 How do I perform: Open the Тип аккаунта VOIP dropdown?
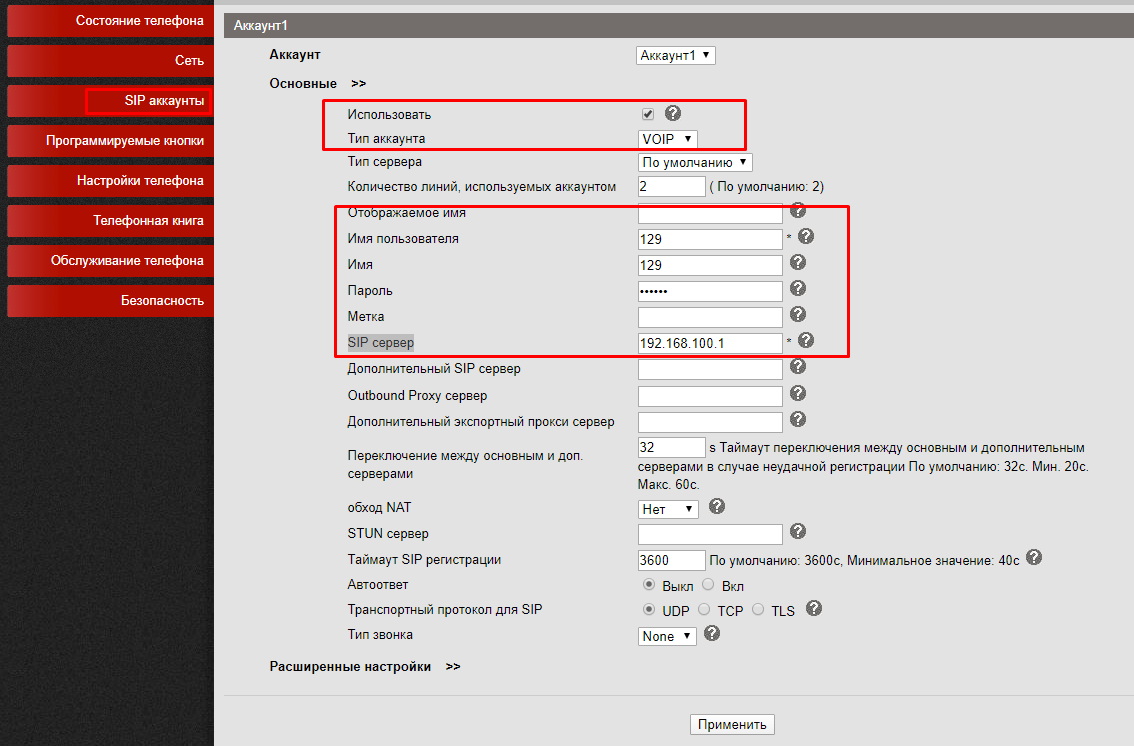[x=667, y=139]
